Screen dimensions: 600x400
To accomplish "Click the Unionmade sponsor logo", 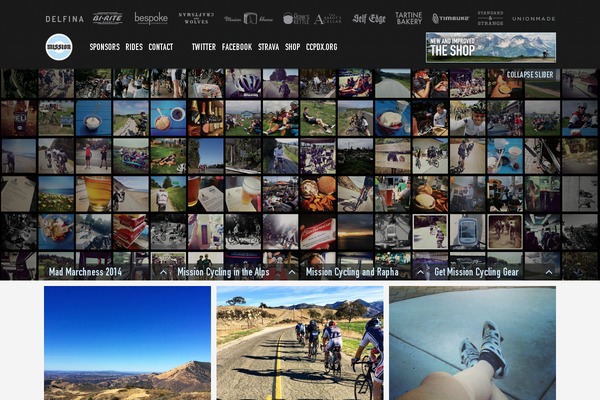I will pos(533,18).
